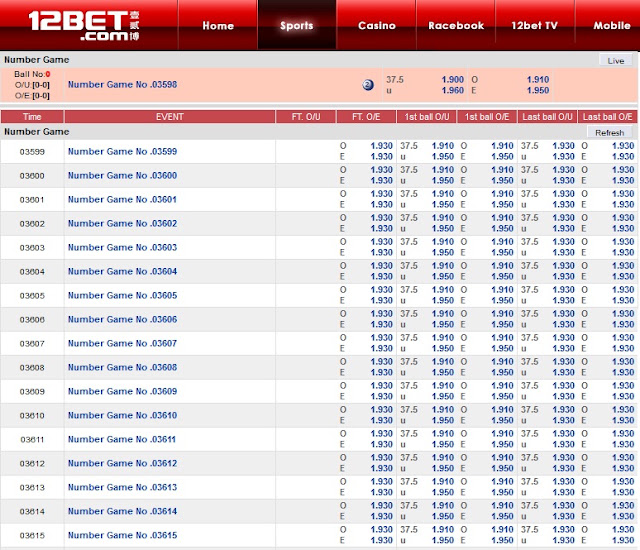Click the blue ball icon in game 03598 row
640x550 pixels.
(368, 85)
